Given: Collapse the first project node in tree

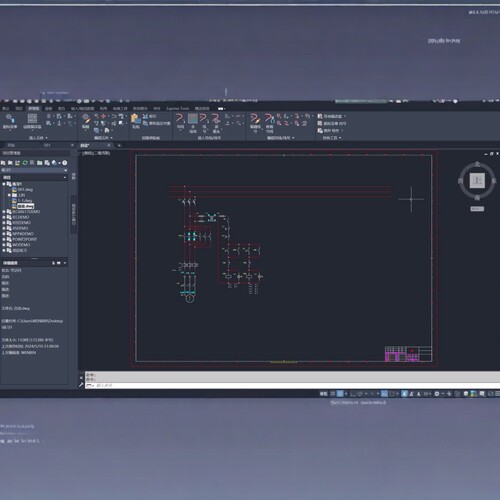Looking at the screenshot, I should (x=4, y=184).
